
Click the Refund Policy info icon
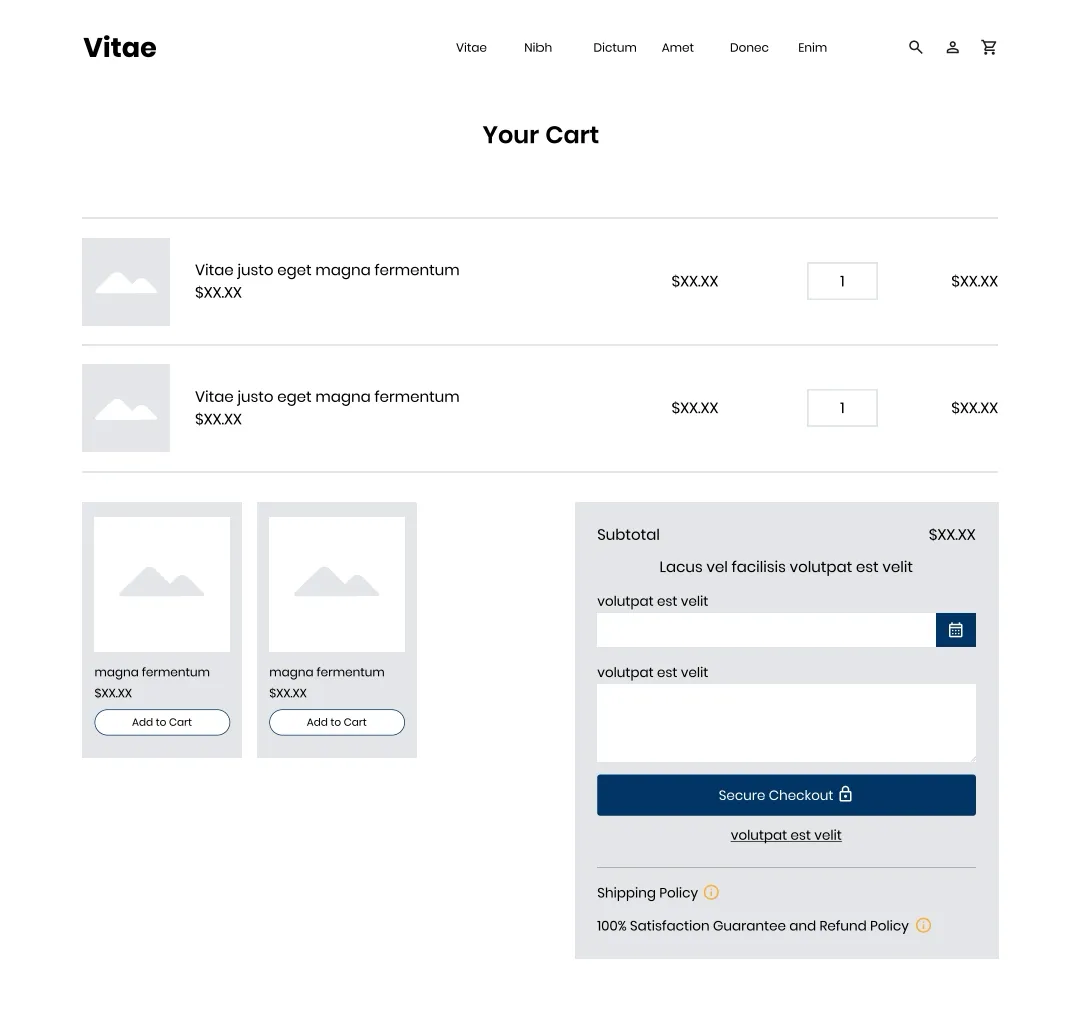[924, 925]
